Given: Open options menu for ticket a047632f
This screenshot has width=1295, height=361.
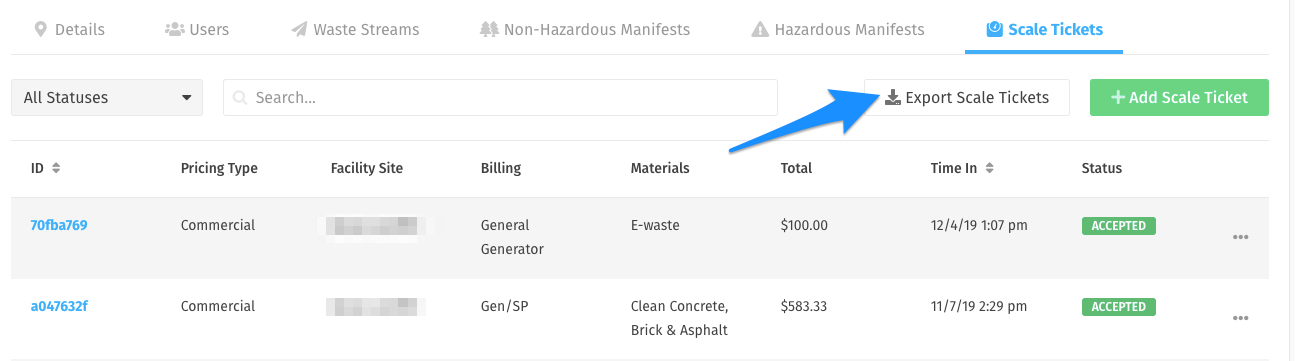Looking at the screenshot, I should click(x=1241, y=318).
